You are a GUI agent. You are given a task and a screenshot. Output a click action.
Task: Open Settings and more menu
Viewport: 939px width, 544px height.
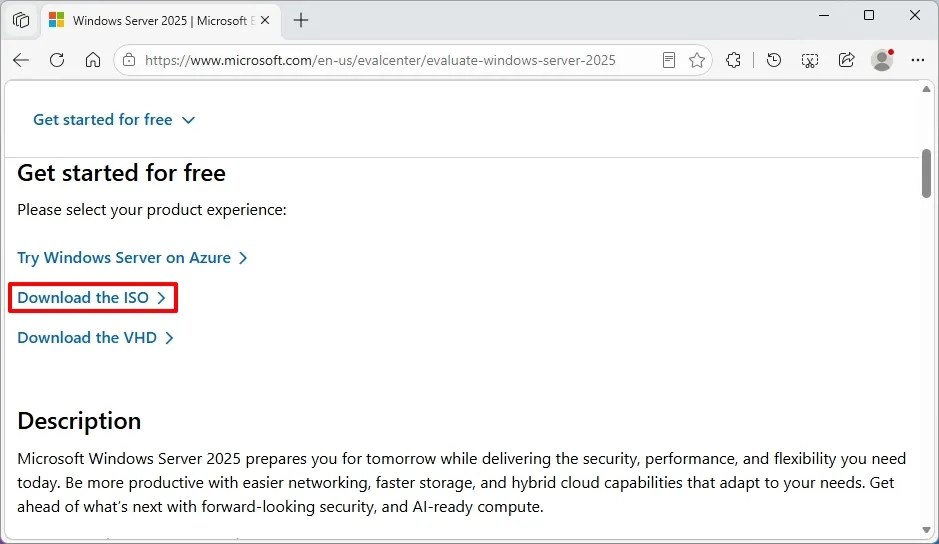click(x=917, y=60)
